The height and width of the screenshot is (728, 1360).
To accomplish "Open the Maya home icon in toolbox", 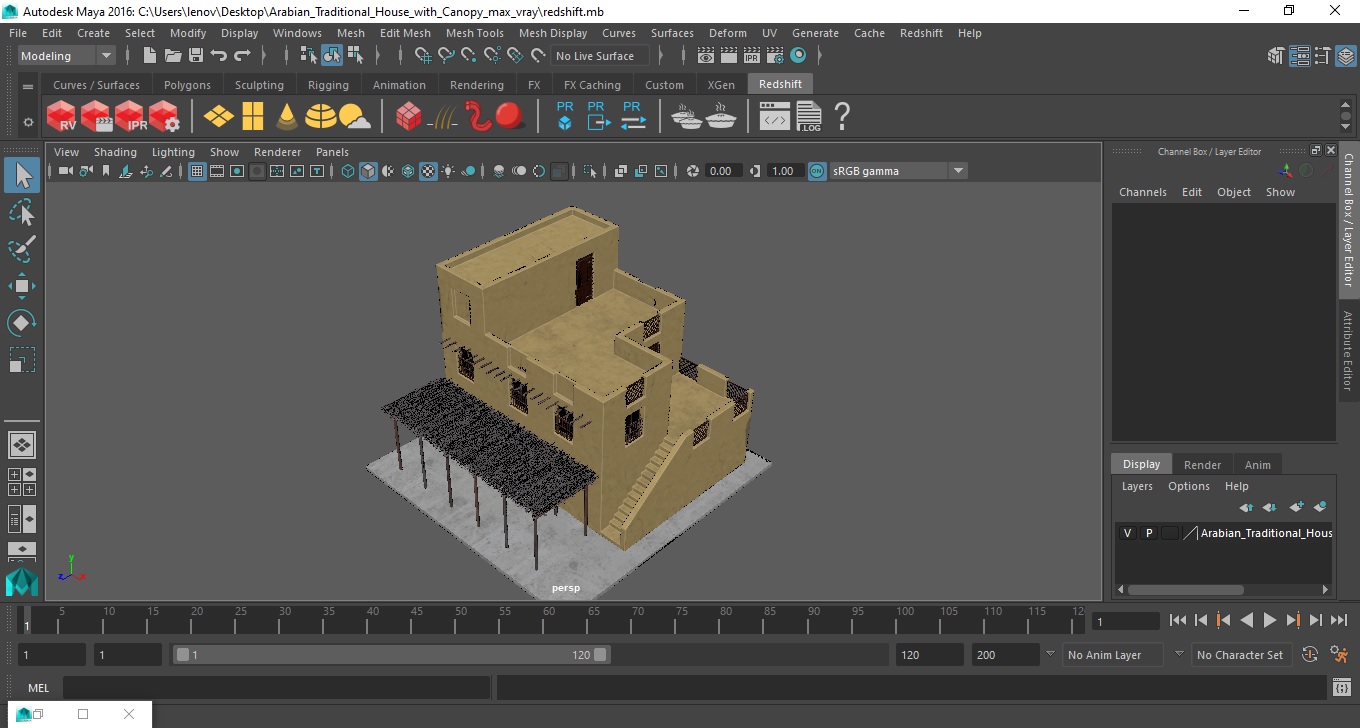I will pos(22,582).
